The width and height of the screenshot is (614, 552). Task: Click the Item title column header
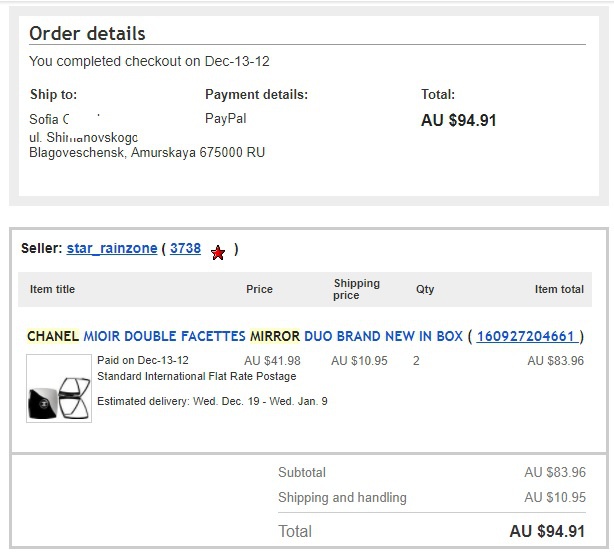tap(52, 289)
